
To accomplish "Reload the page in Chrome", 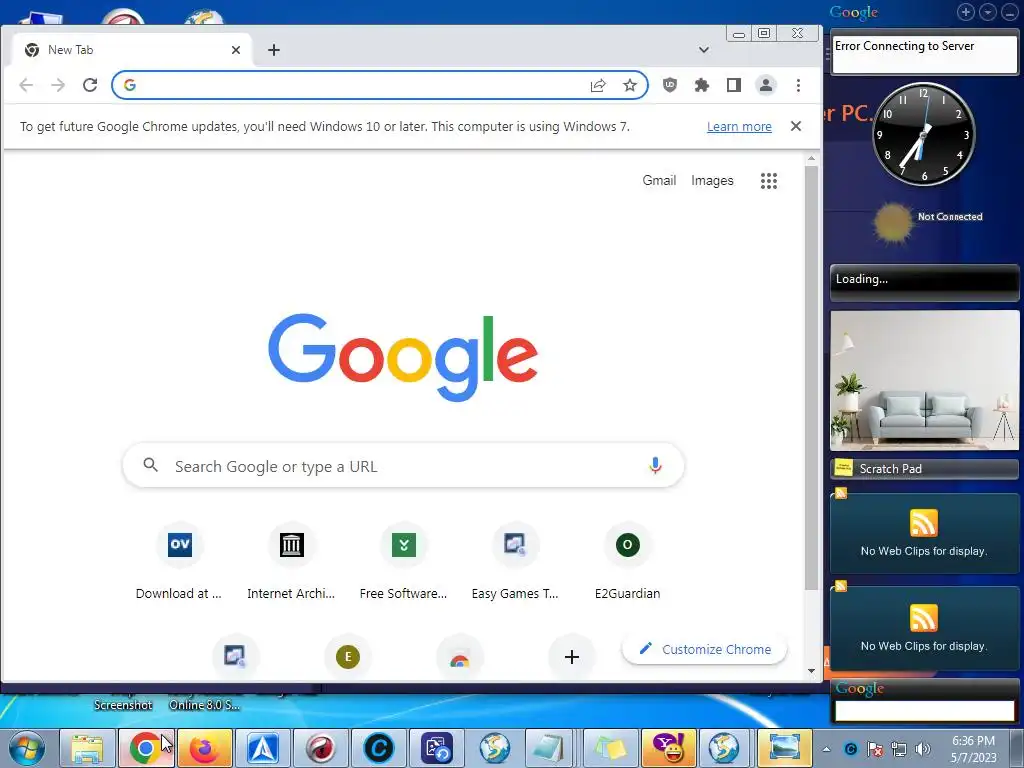I will click(90, 85).
